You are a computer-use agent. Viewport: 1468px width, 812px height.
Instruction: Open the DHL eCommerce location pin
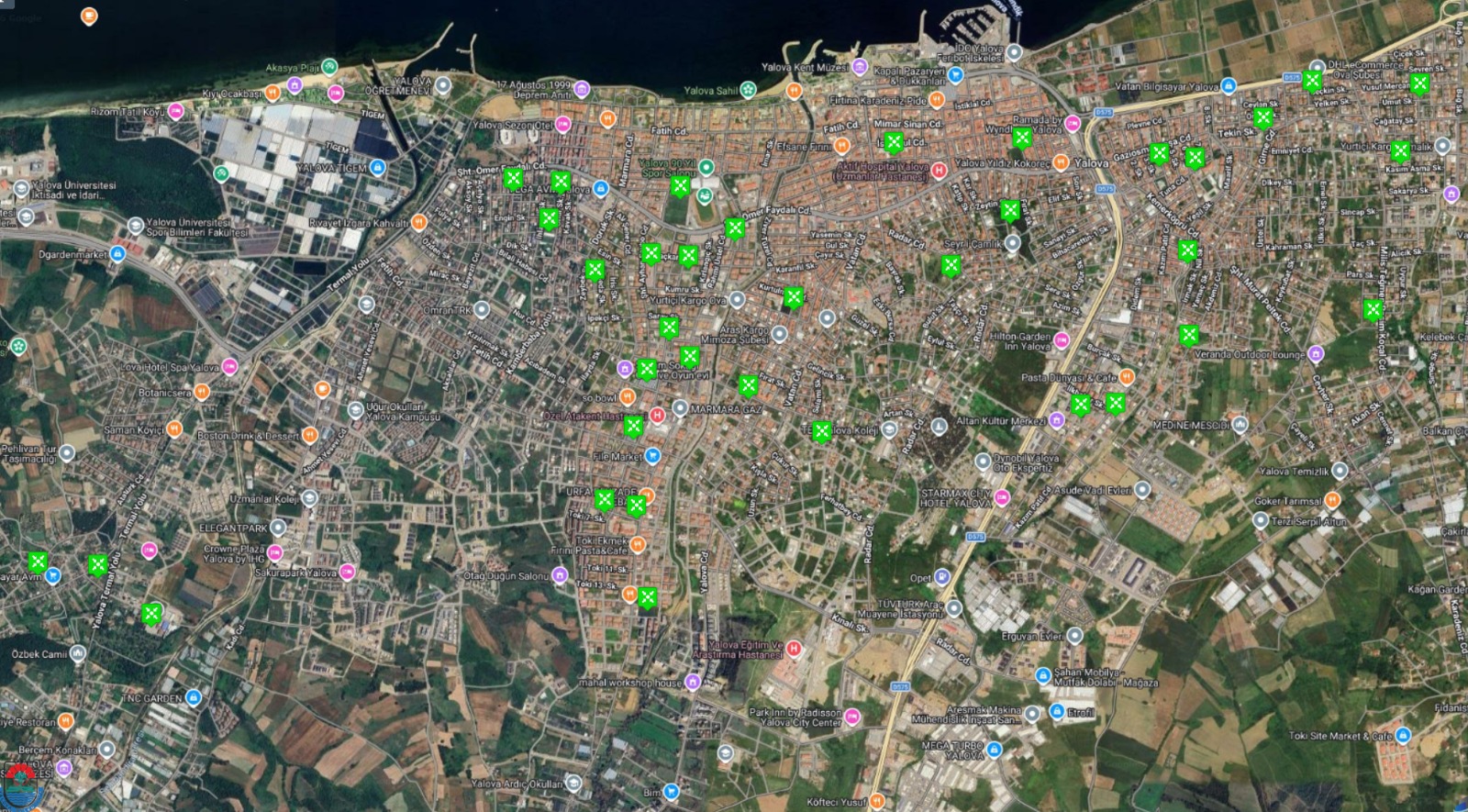click(x=1318, y=67)
